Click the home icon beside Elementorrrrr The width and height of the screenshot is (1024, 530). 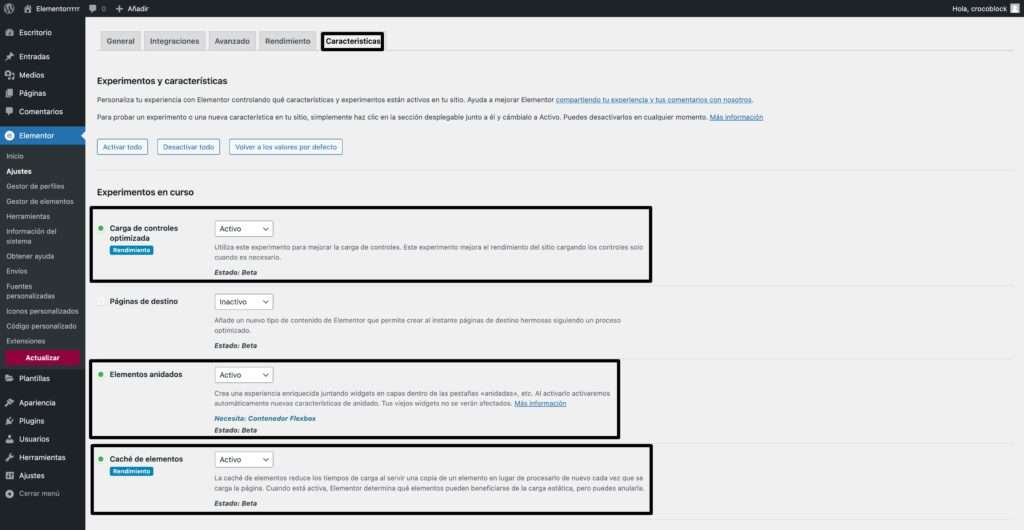(27, 8)
